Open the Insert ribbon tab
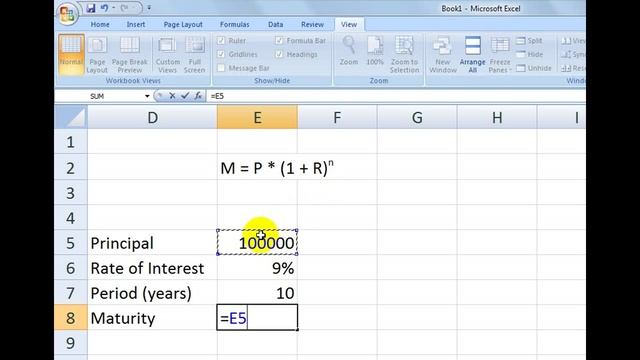This screenshot has height=360, width=640. tap(136, 24)
